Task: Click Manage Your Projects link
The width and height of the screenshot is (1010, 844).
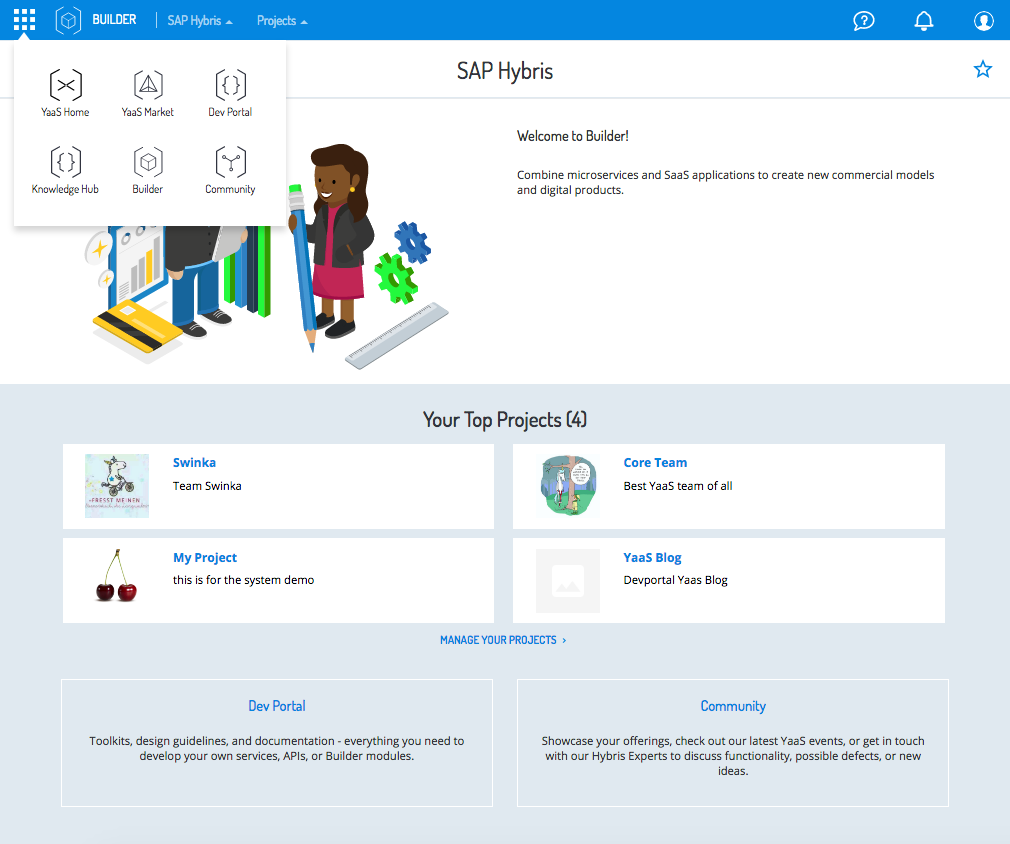Action: coord(503,640)
